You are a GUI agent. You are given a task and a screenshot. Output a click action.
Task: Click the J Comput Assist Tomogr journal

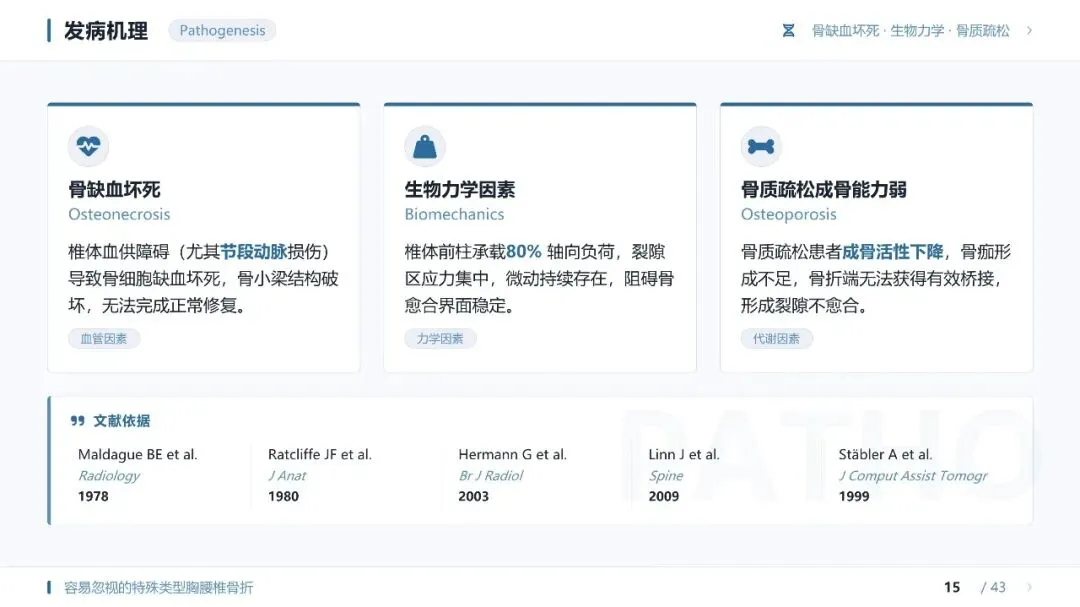[913, 475]
